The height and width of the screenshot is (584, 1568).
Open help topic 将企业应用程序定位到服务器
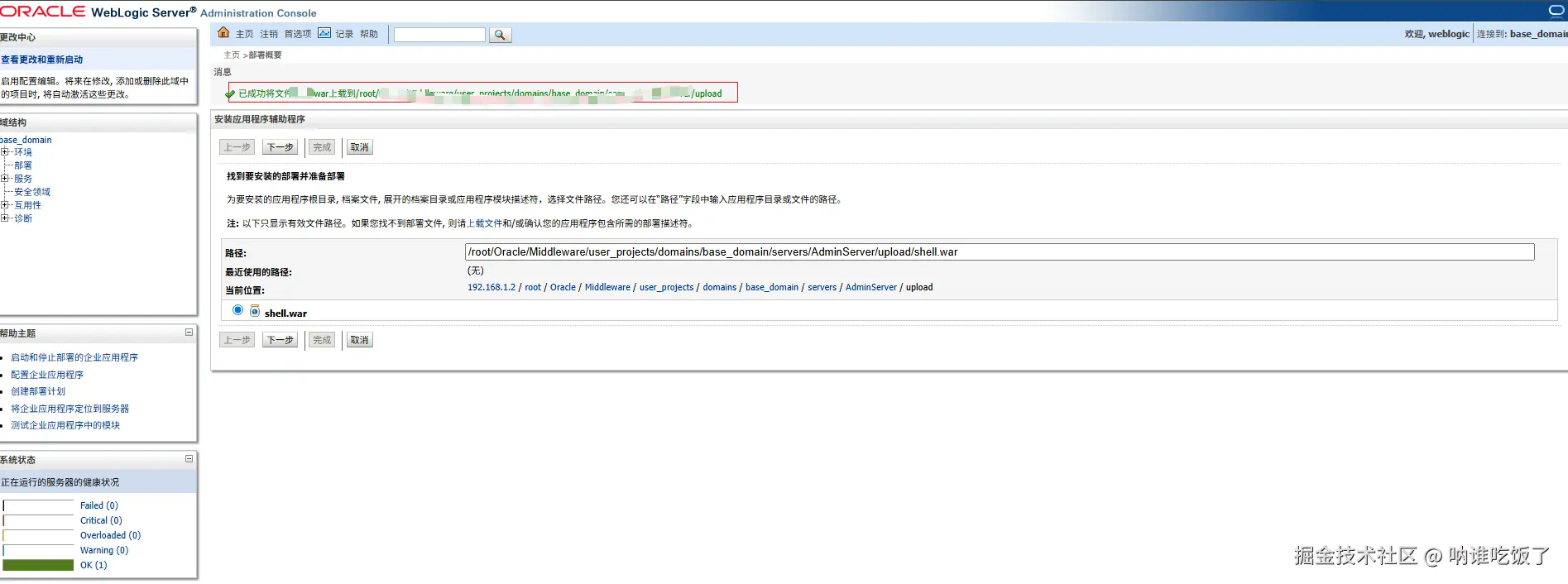[x=70, y=409]
